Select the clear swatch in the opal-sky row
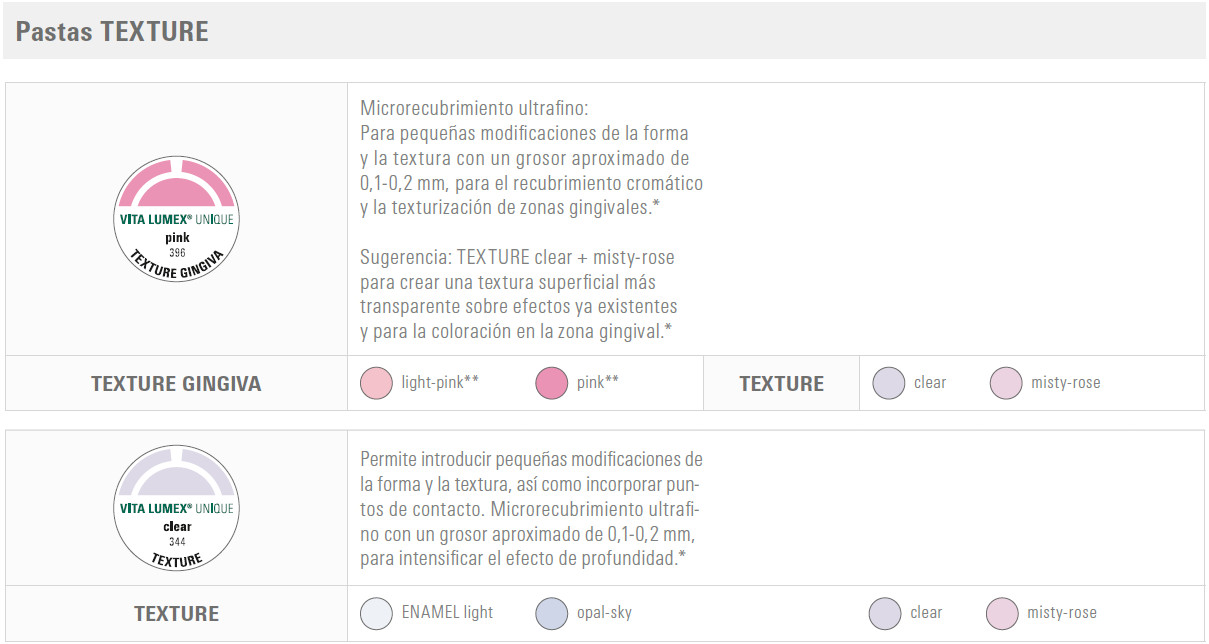1209x644 pixels. [885, 613]
